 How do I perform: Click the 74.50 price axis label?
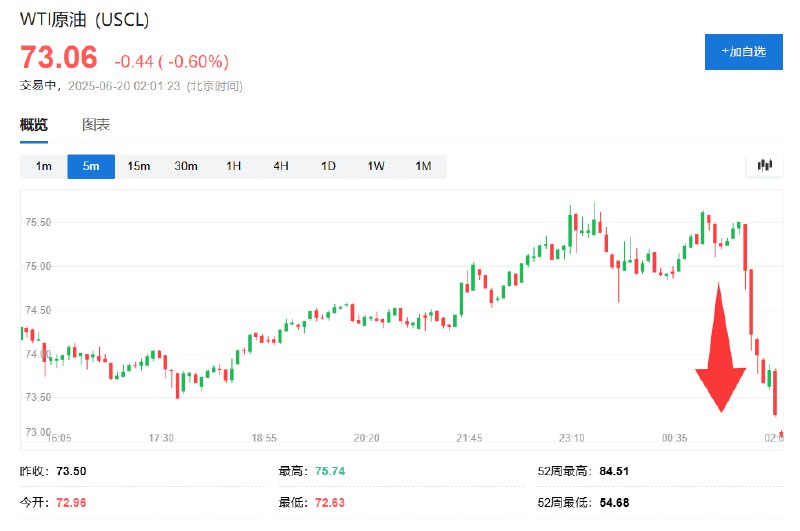click(x=38, y=310)
